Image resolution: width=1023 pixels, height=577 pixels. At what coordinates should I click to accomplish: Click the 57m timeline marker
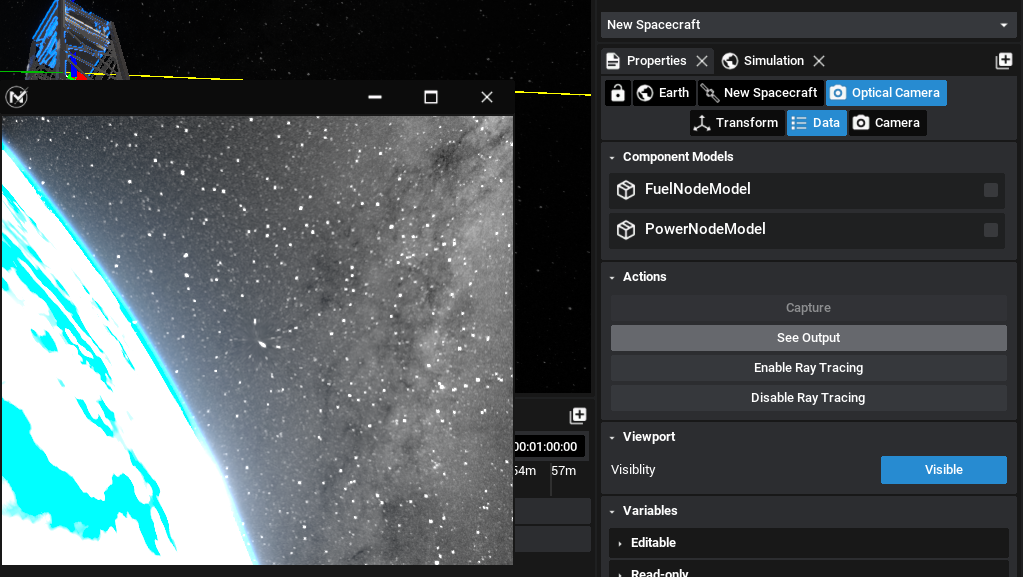(x=564, y=471)
